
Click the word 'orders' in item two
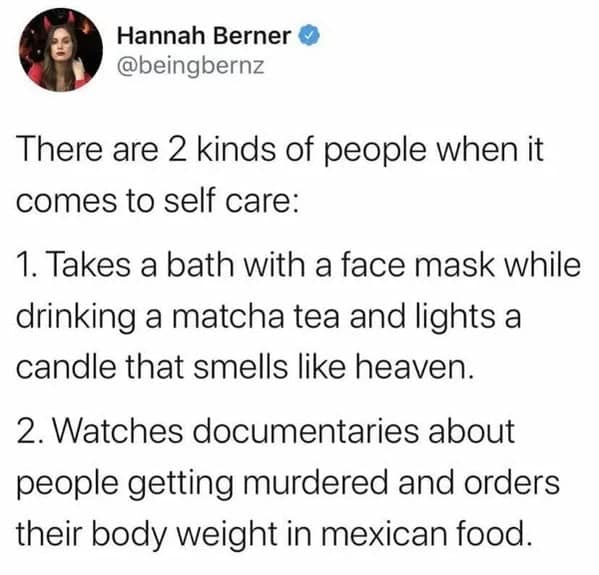point(512,482)
